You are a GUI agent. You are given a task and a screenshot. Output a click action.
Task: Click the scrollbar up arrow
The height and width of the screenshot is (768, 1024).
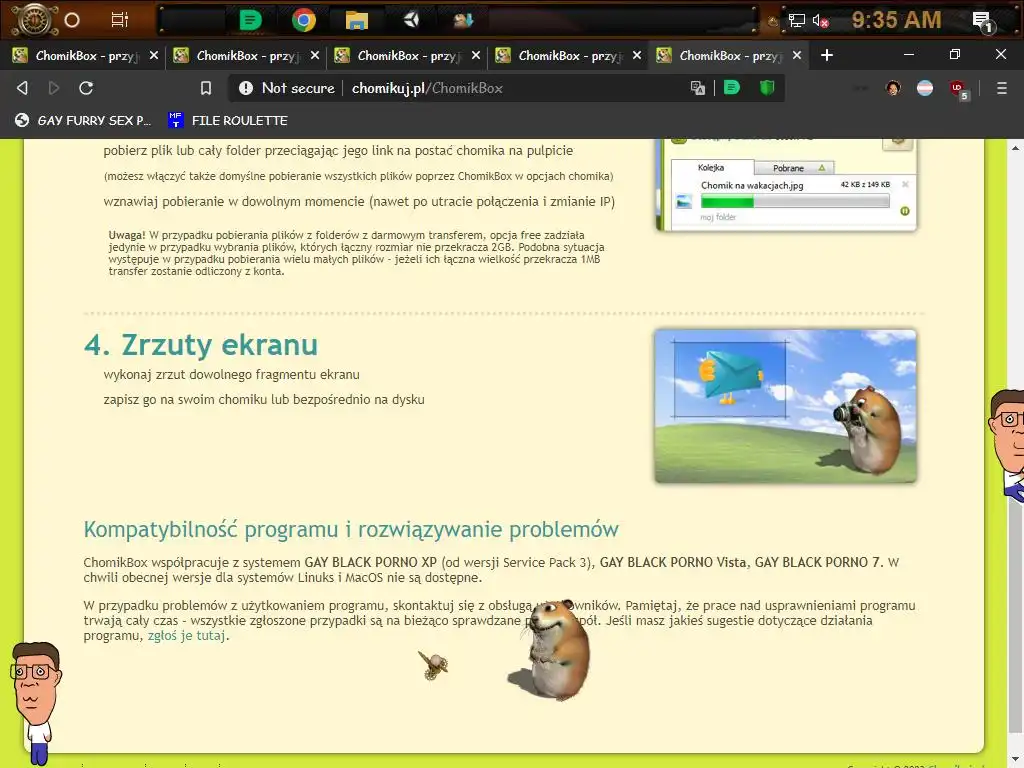(1015, 148)
